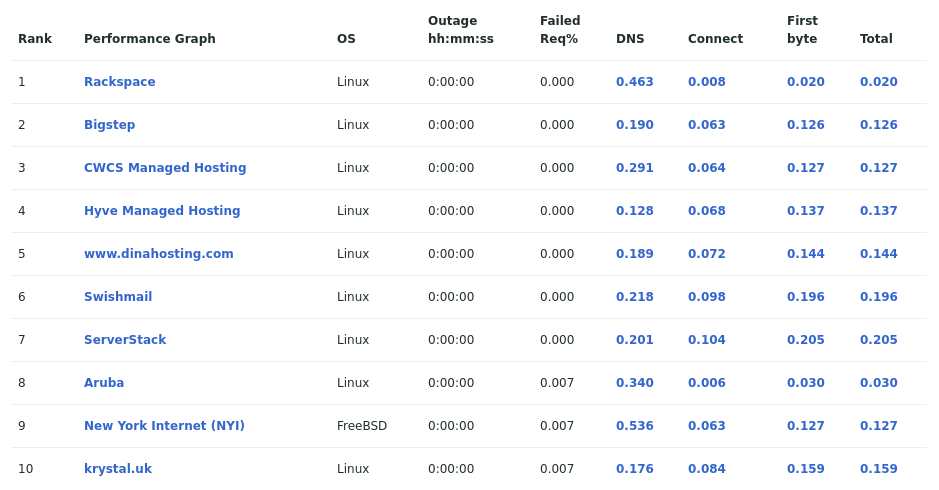Select the OS column header

pos(346,39)
